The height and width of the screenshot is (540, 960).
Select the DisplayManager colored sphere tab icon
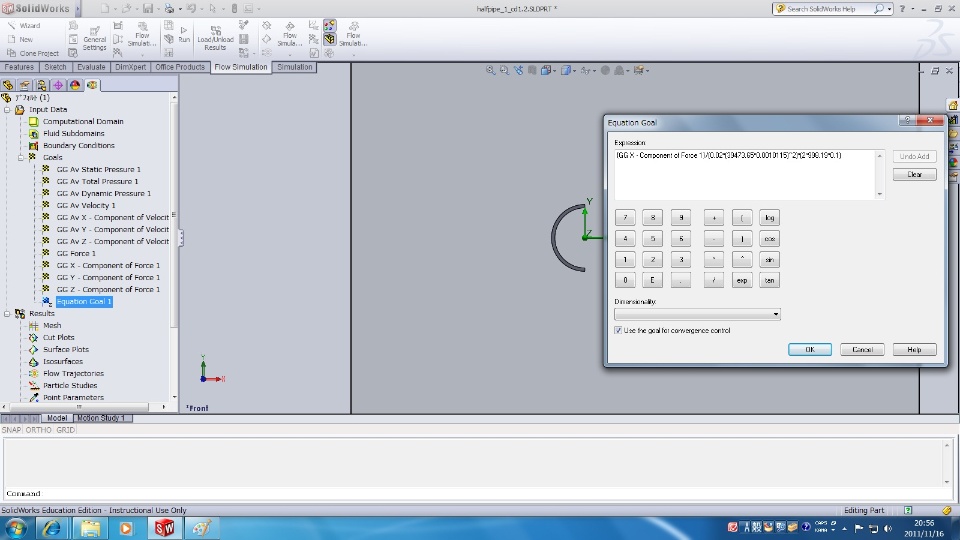pyautogui.click(x=75, y=85)
